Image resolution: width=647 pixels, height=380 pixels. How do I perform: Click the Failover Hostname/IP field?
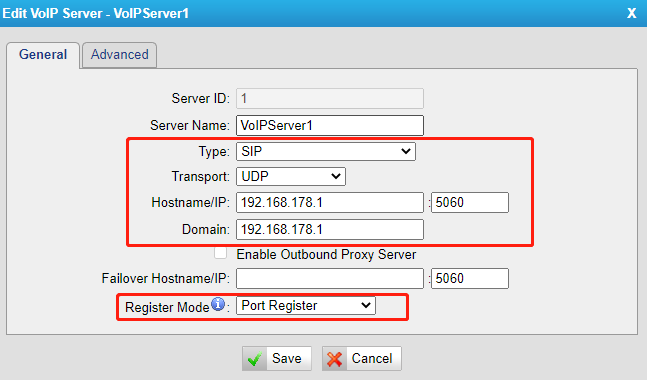point(330,279)
